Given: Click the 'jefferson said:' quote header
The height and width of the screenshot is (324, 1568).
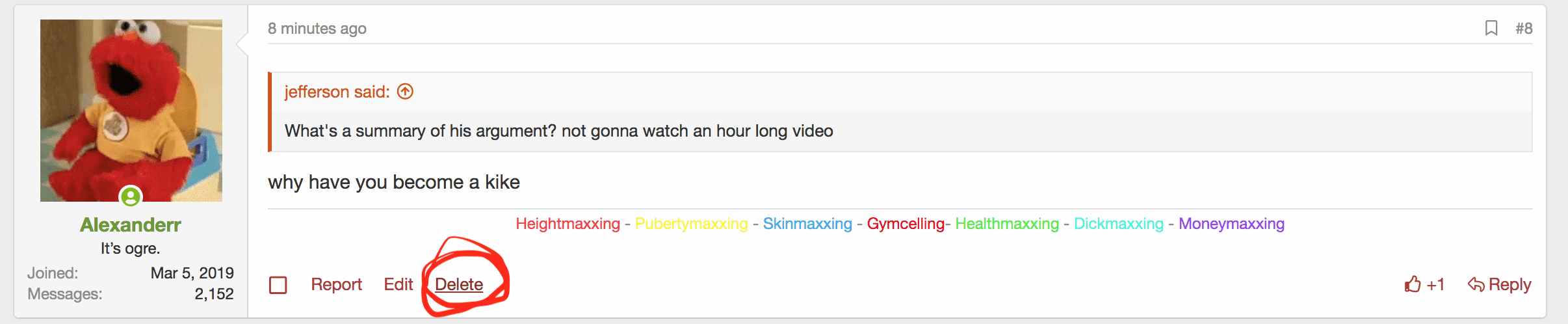Looking at the screenshot, I should coord(337,92).
